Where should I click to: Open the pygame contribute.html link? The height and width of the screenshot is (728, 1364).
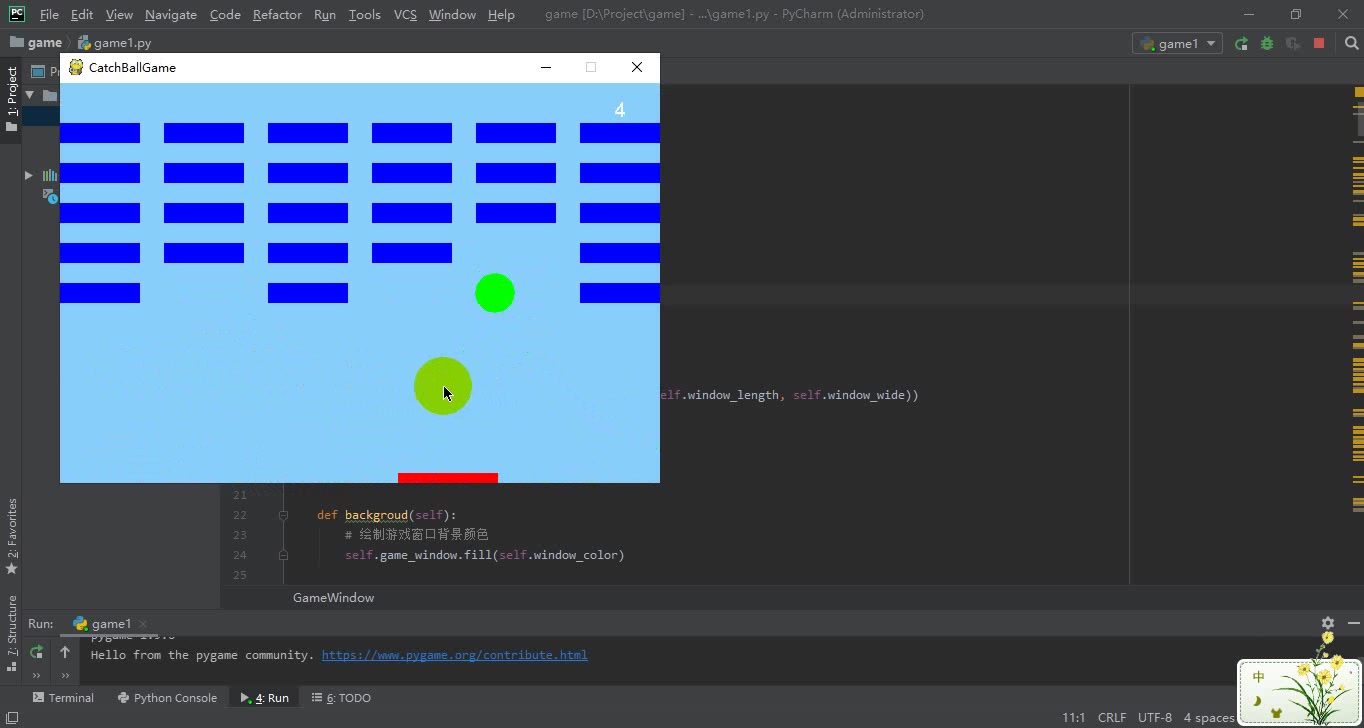[455, 655]
